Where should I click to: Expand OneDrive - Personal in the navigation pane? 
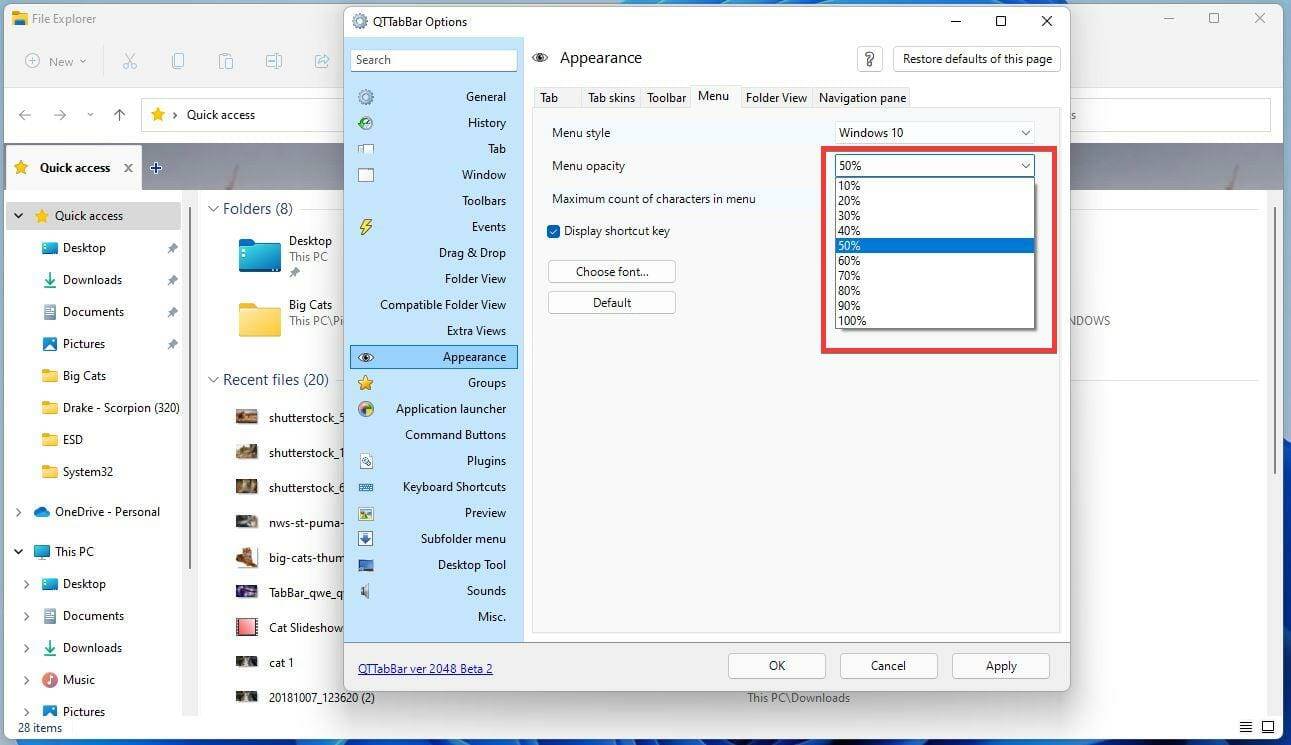click(18, 511)
